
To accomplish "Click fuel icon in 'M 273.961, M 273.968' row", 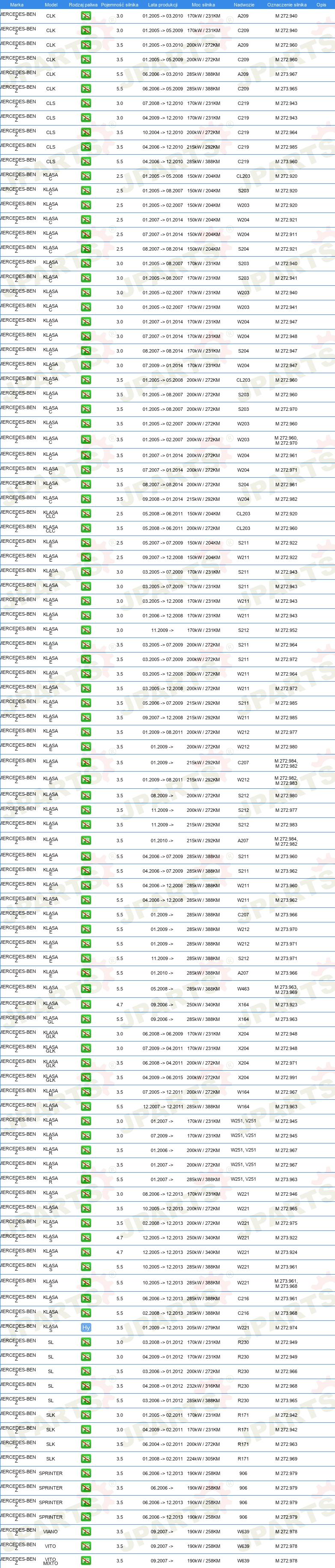I will click(x=86, y=1283).
